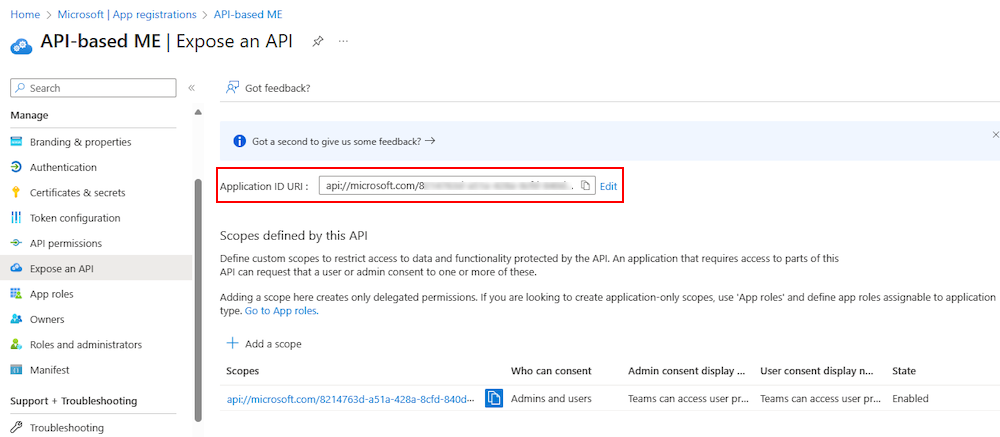Open the api://microsoft.com/8214763d scope link

350,399
